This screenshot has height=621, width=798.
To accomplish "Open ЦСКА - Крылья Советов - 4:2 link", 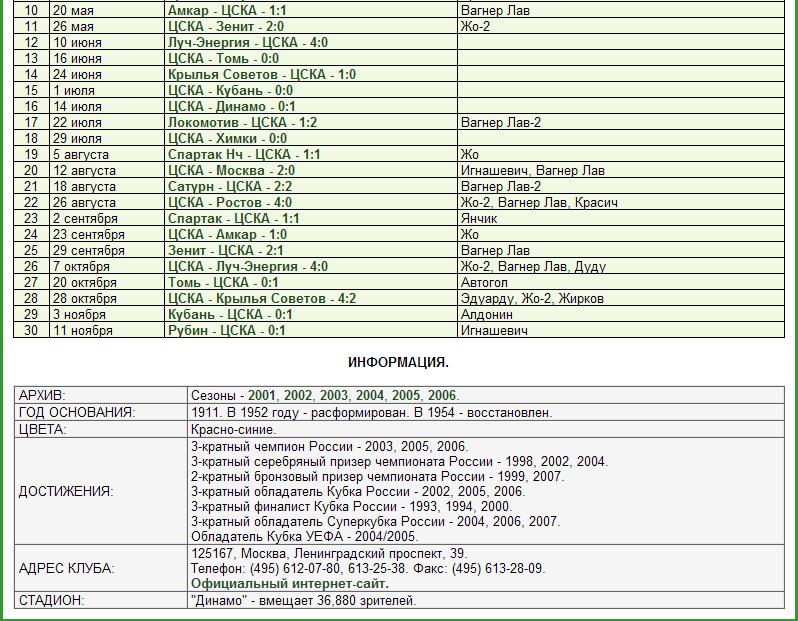I will pyautogui.click(x=262, y=299).
